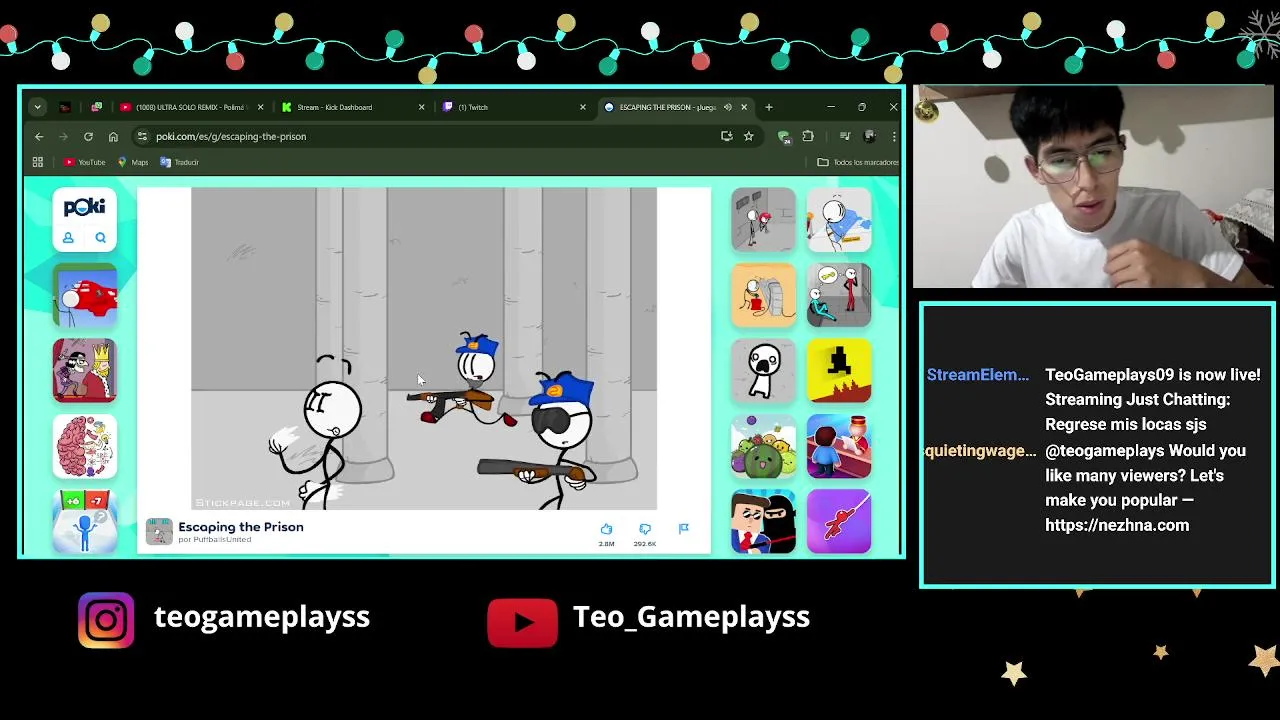Click the nezhna.com link in chat

pos(1117,525)
